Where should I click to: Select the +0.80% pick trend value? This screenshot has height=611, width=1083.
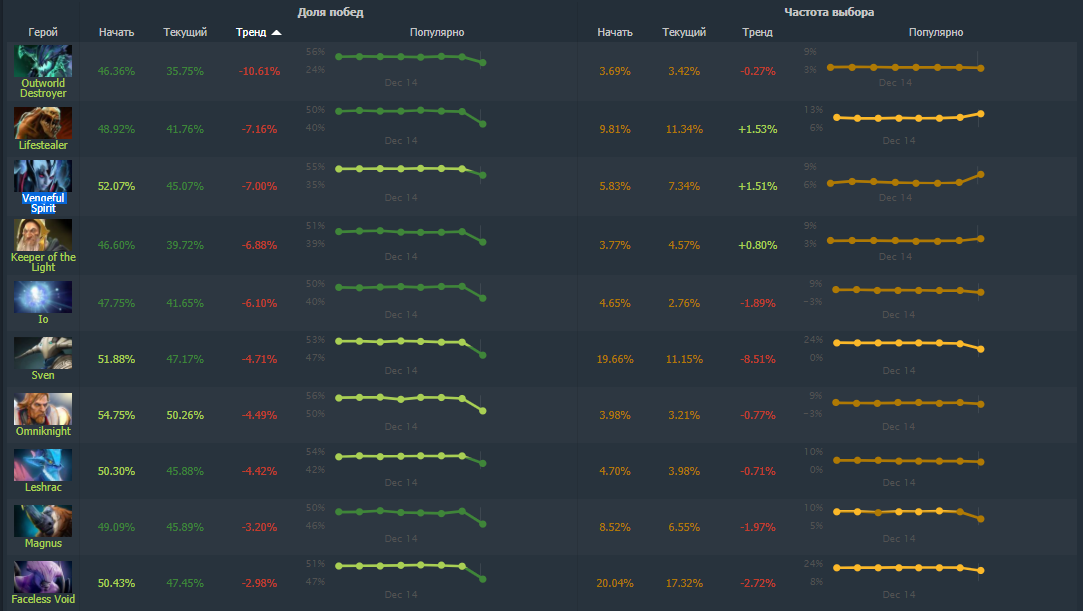(x=758, y=245)
